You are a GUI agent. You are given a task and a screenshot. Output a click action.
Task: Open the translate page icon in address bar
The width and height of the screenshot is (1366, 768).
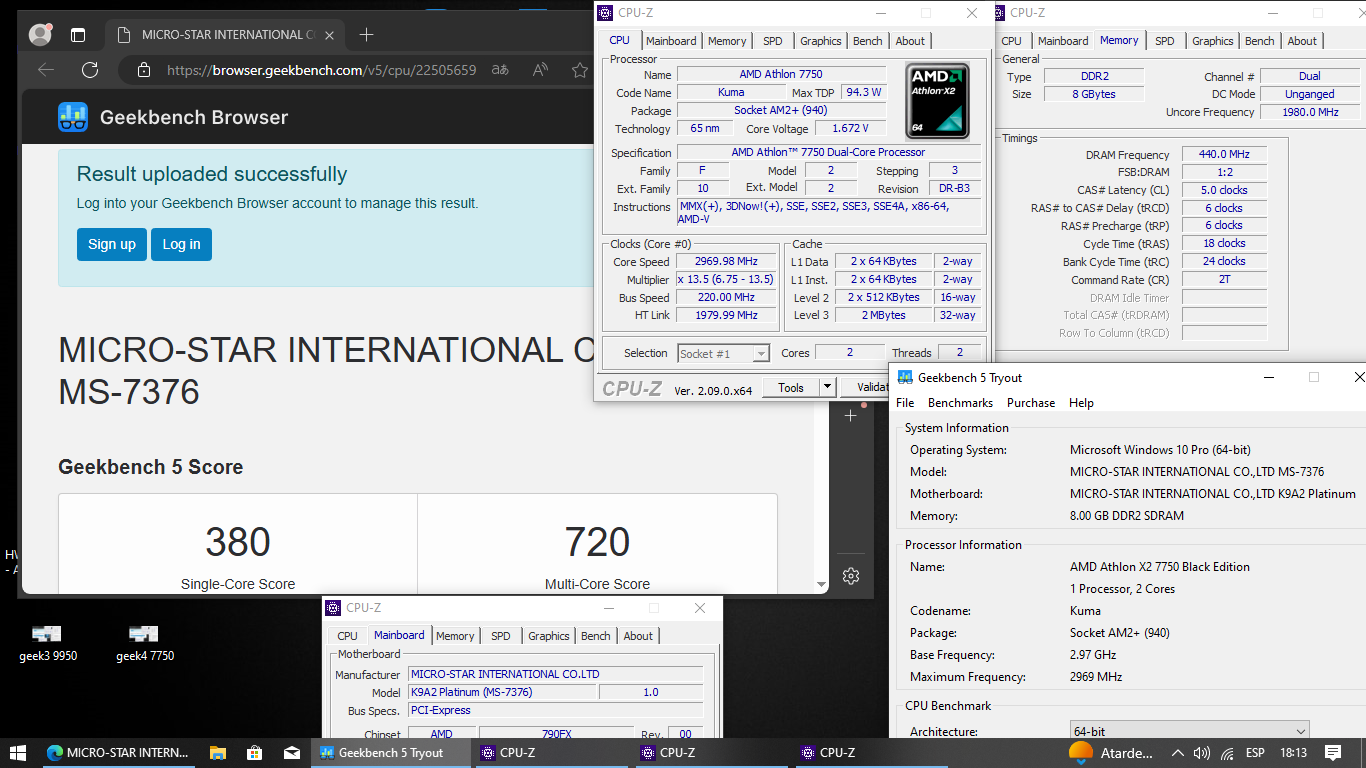499,70
